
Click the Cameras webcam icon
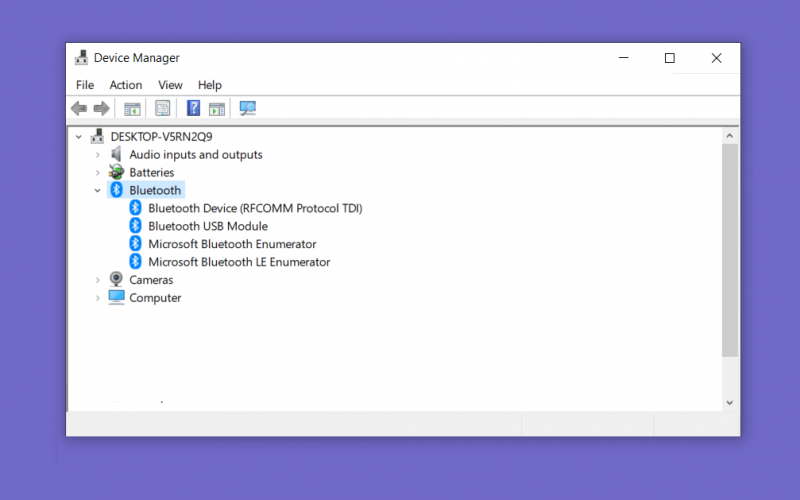click(116, 279)
